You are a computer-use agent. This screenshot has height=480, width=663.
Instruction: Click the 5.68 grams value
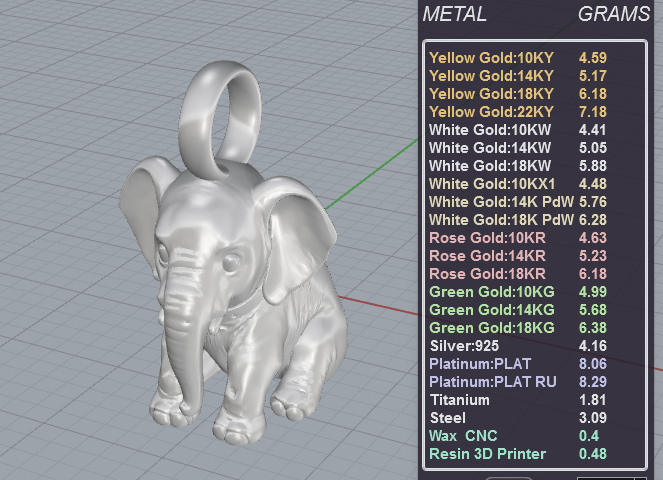pyautogui.click(x=593, y=310)
